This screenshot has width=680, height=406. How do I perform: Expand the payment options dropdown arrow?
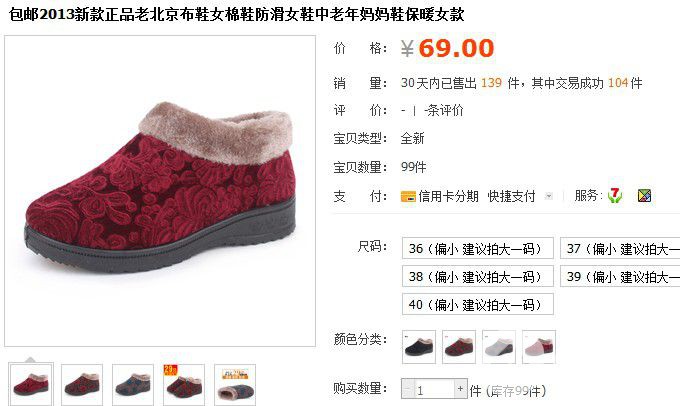pos(549,196)
